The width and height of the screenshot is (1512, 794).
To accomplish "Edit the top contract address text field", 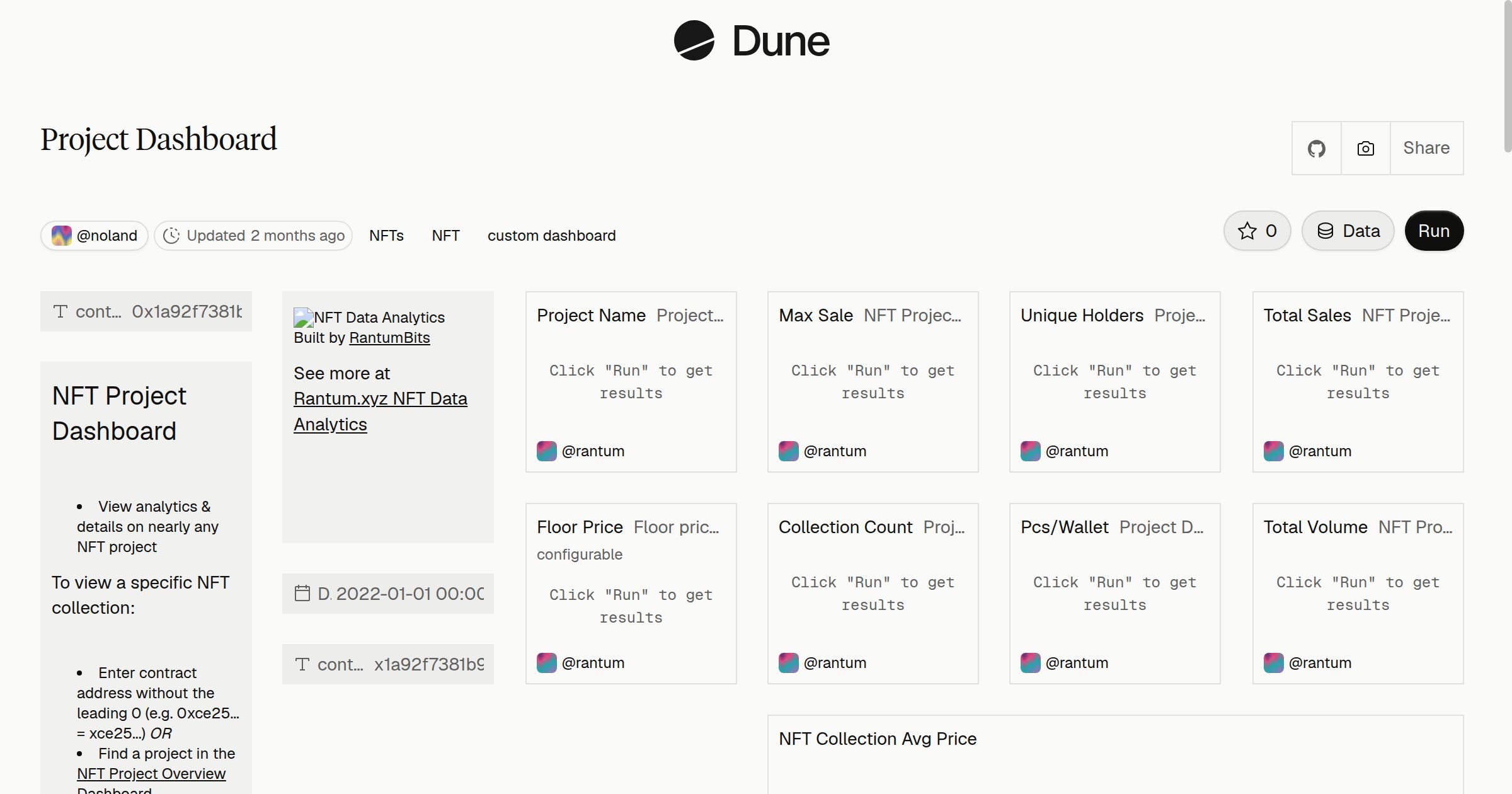I will click(146, 311).
